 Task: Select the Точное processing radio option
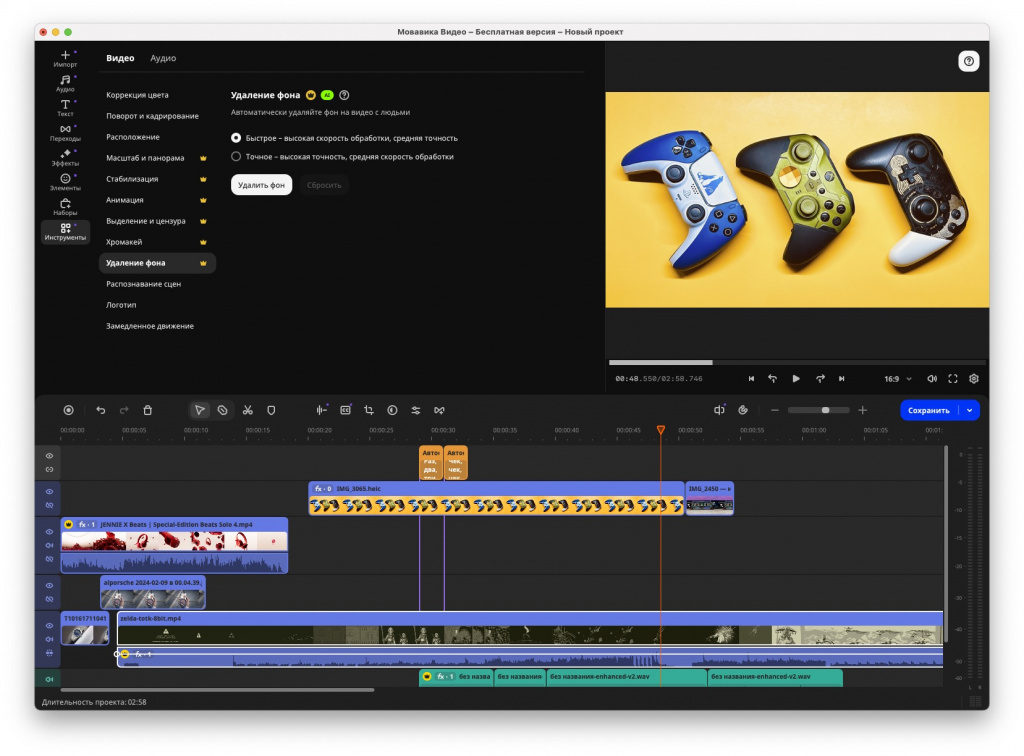[x=236, y=156]
